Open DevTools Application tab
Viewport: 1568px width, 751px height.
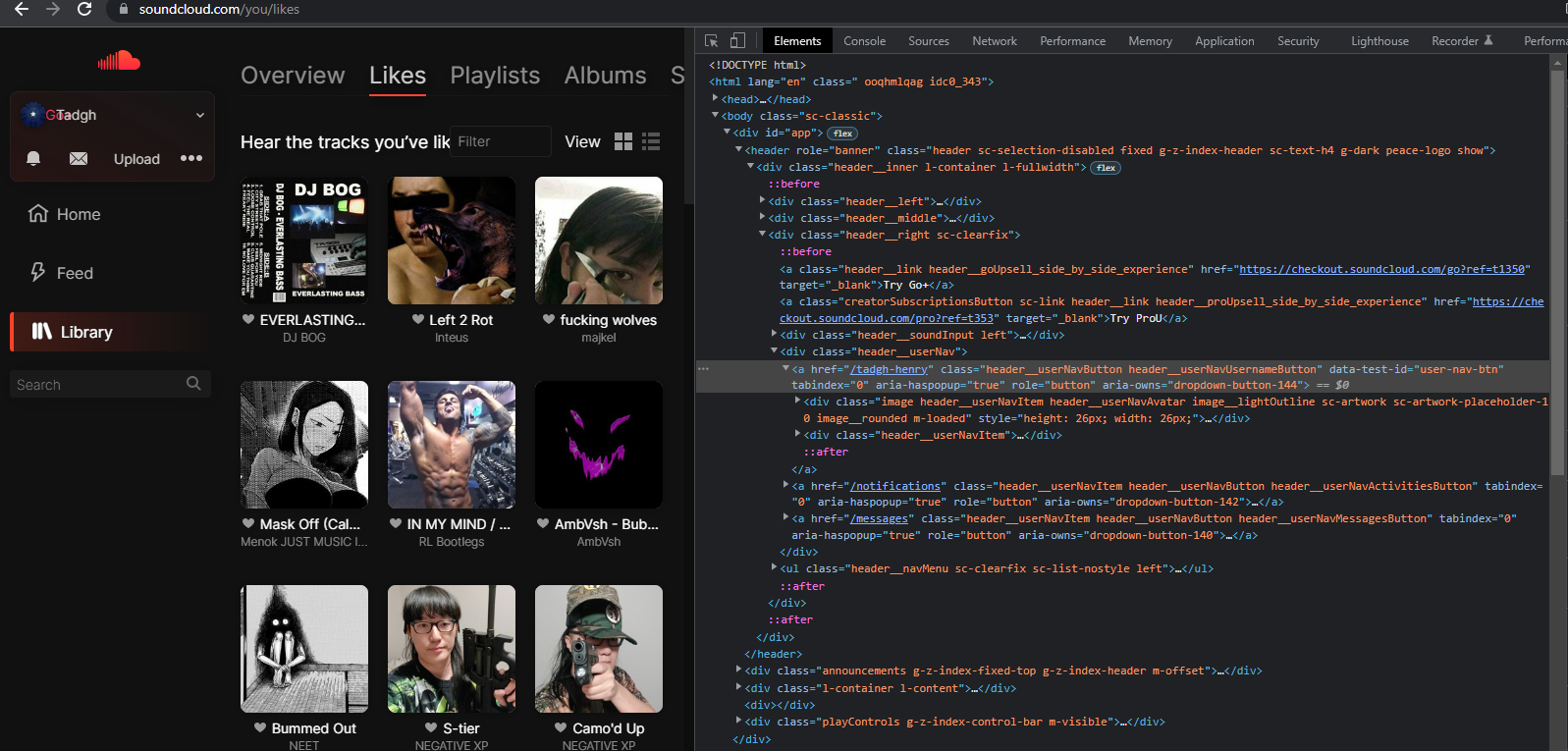pos(1224,41)
